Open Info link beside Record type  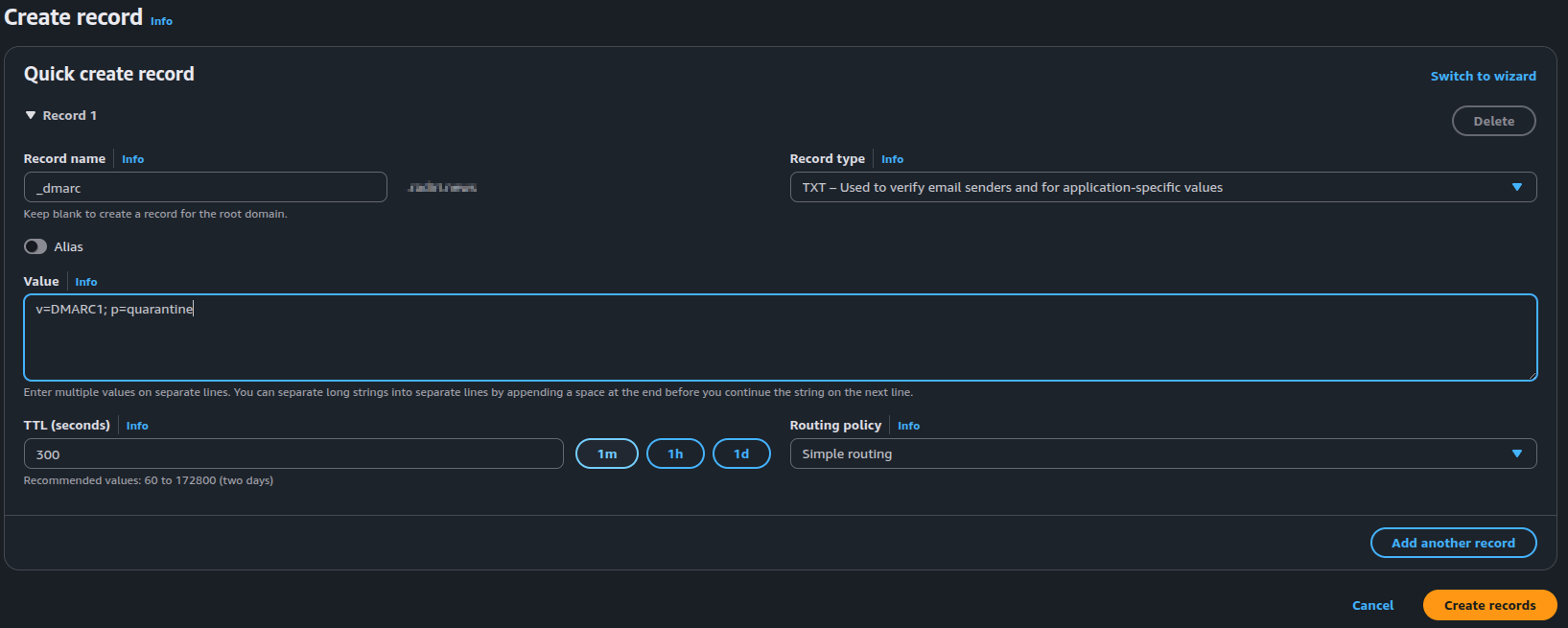pyautogui.click(x=892, y=159)
